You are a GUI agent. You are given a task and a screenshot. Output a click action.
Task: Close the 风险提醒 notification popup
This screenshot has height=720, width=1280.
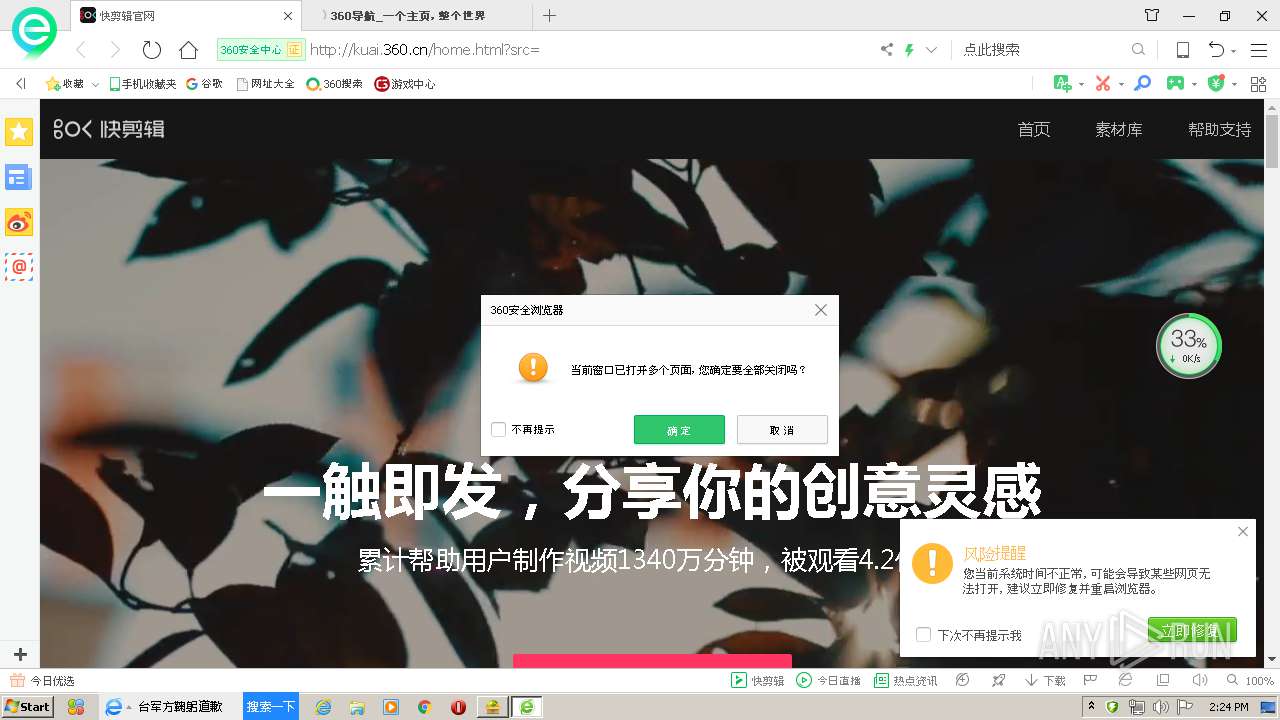(1243, 532)
